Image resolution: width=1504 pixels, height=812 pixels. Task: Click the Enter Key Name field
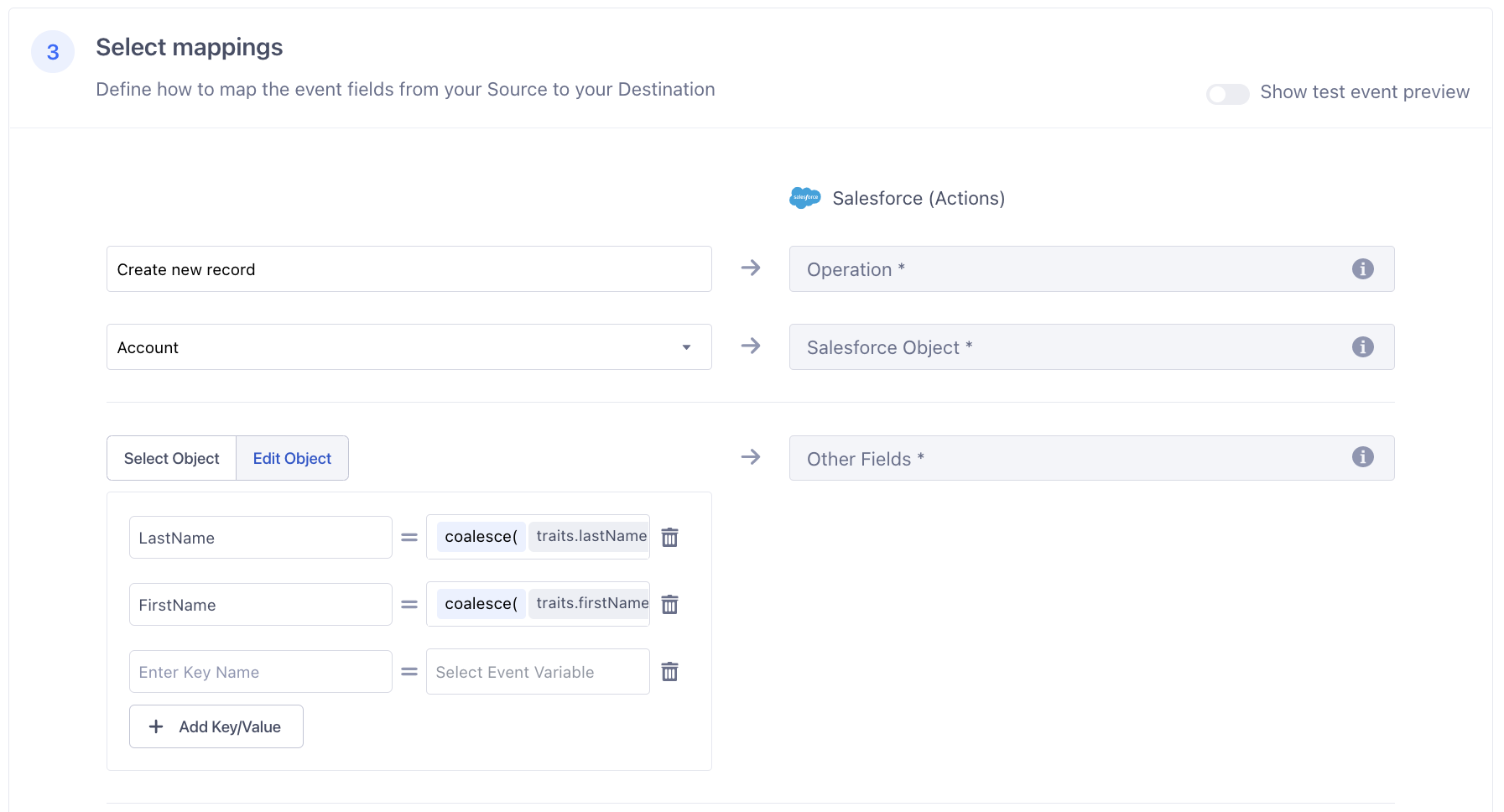click(260, 671)
